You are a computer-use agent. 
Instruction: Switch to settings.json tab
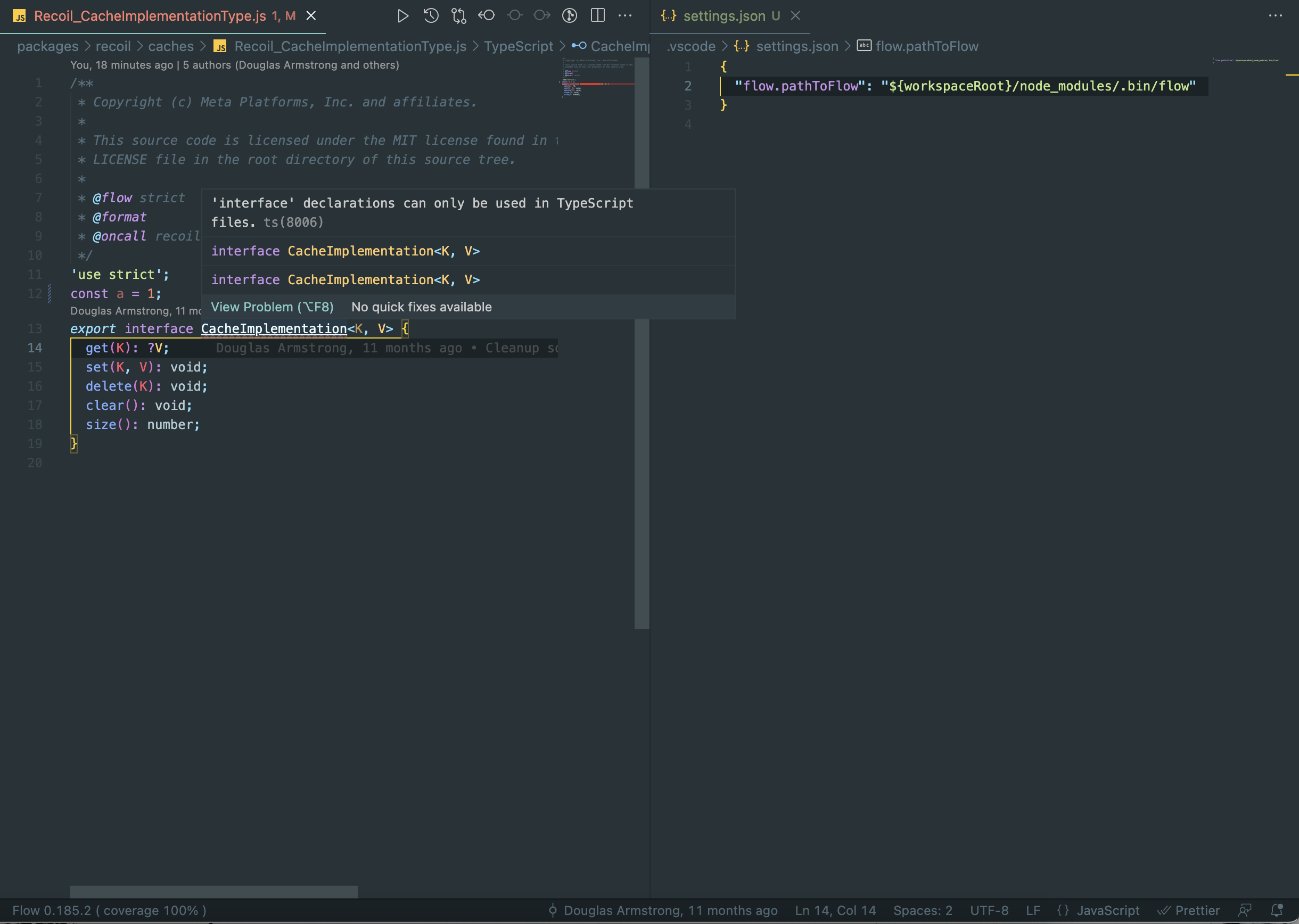tap(724, 16)
